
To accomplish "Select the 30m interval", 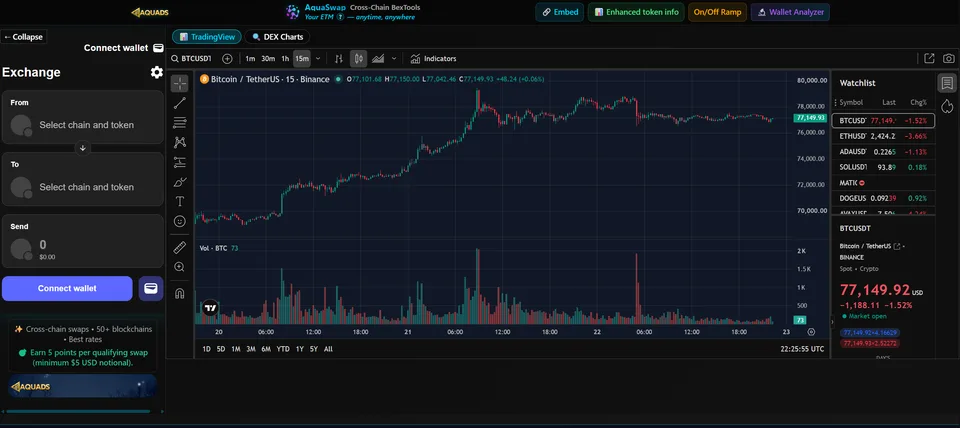I will click(x=268, y=59).
